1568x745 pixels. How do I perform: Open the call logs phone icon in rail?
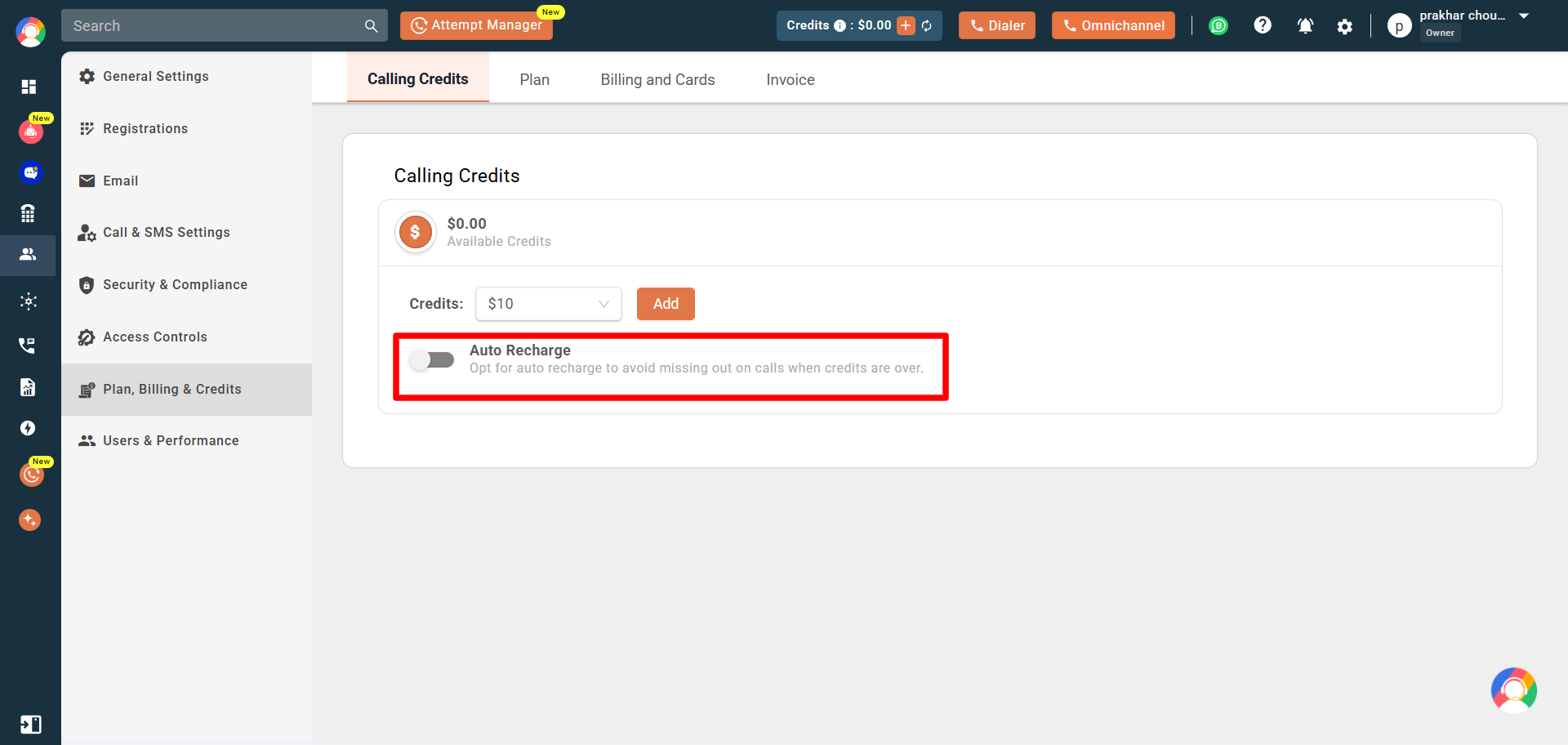point(28,345)
